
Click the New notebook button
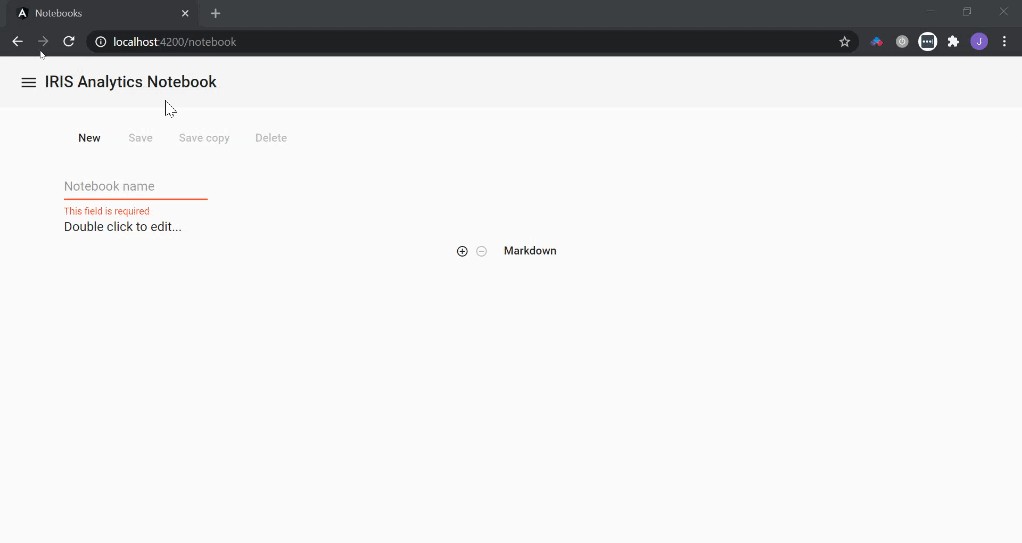pos(89,138)
